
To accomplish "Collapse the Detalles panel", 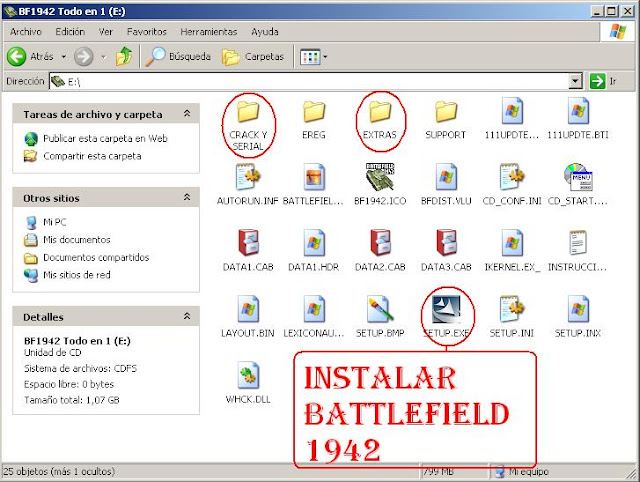I will click(x=187, y=316).
